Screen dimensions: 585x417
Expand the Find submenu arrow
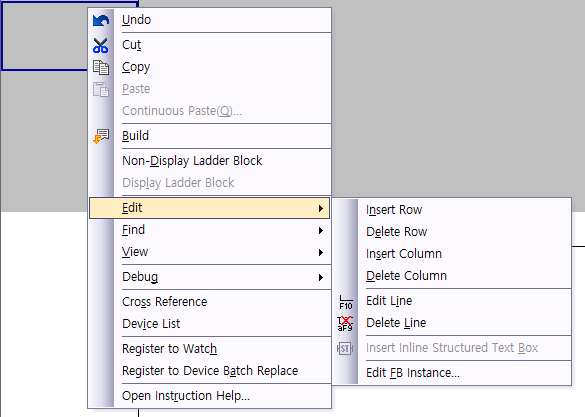[320, 231]
